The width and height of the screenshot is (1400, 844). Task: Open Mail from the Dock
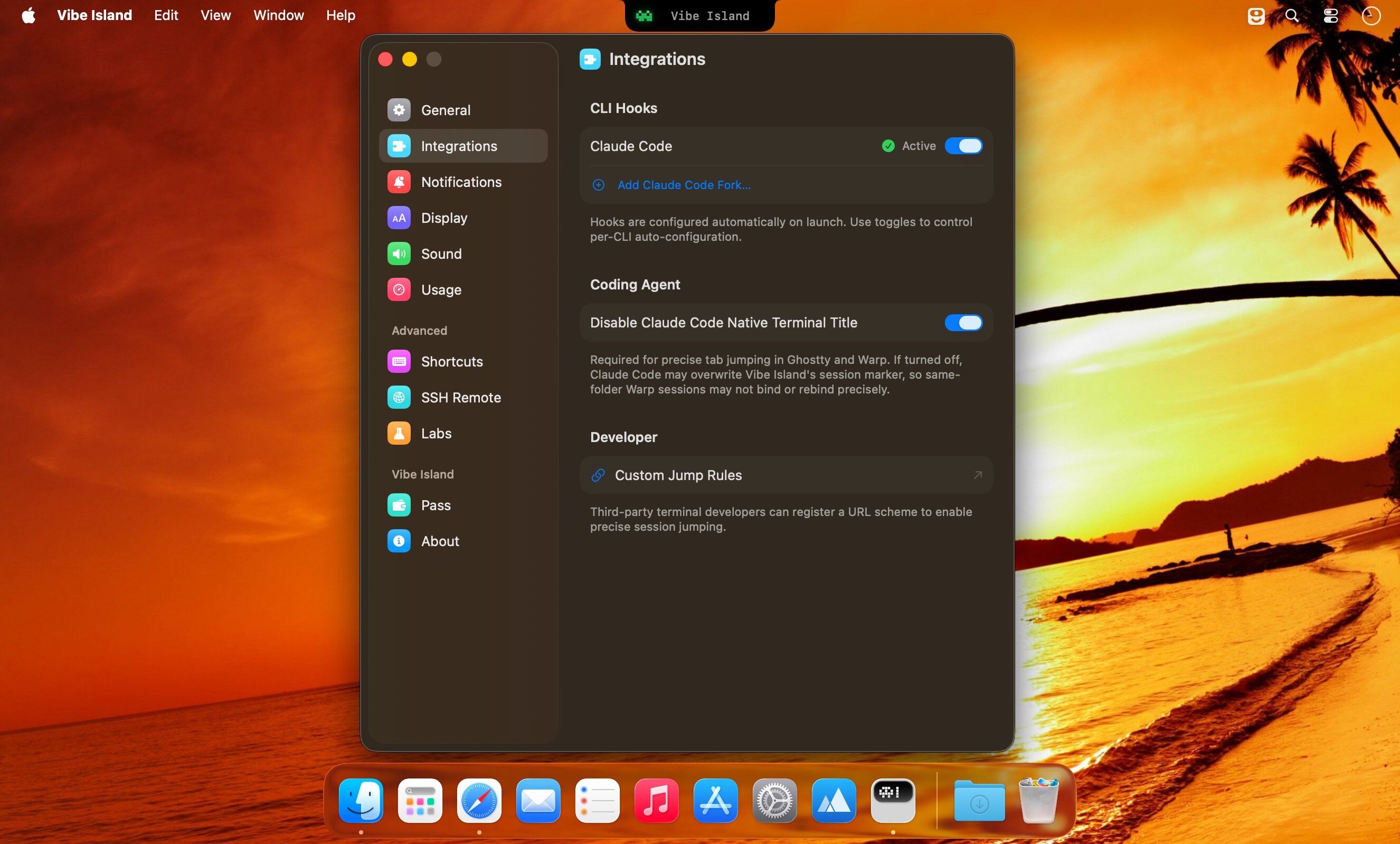point(538,800)
